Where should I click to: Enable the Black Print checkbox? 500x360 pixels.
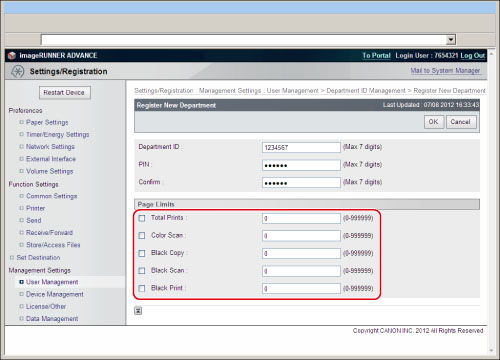pos(142,288)
